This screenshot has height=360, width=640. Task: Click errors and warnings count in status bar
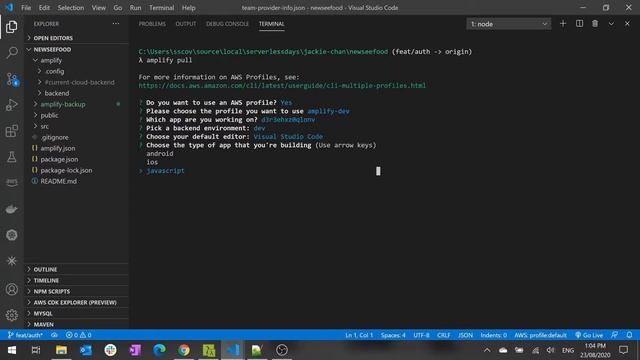pos(79,335)
